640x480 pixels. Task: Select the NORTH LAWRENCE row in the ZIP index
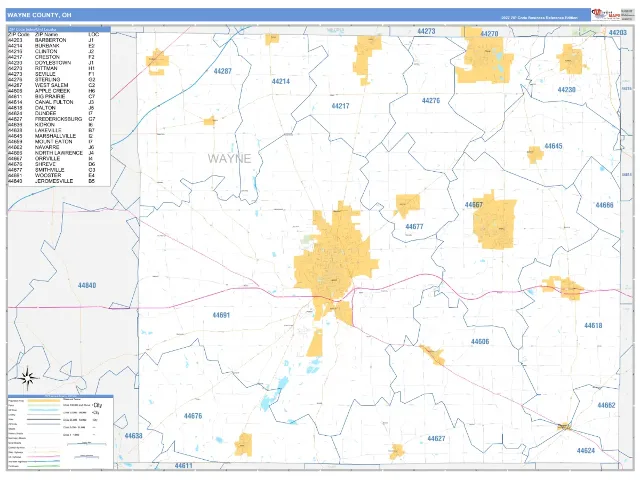pyautogui.click(x=51, y=153)
